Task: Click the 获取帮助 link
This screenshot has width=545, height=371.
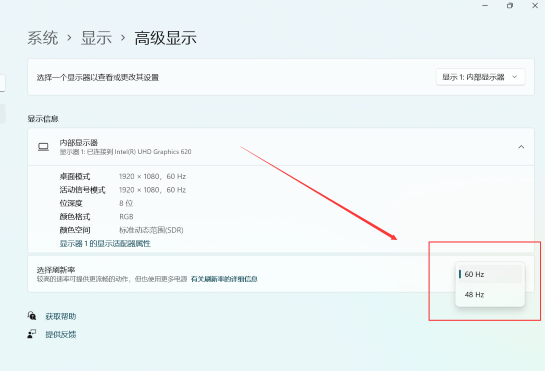Action: [61, 316]
